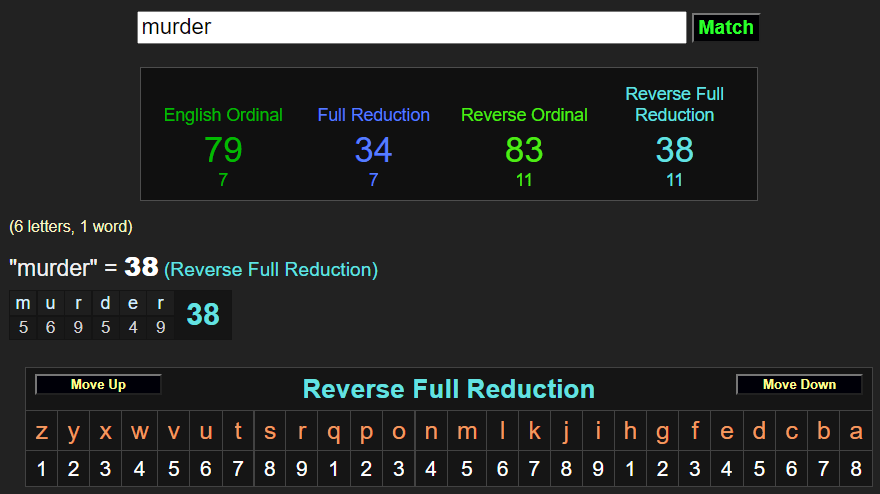This screenshot has height=494, width=880.
Task: Select the Reverse Ordinal cipher value 83
Action: pos(524,150)
